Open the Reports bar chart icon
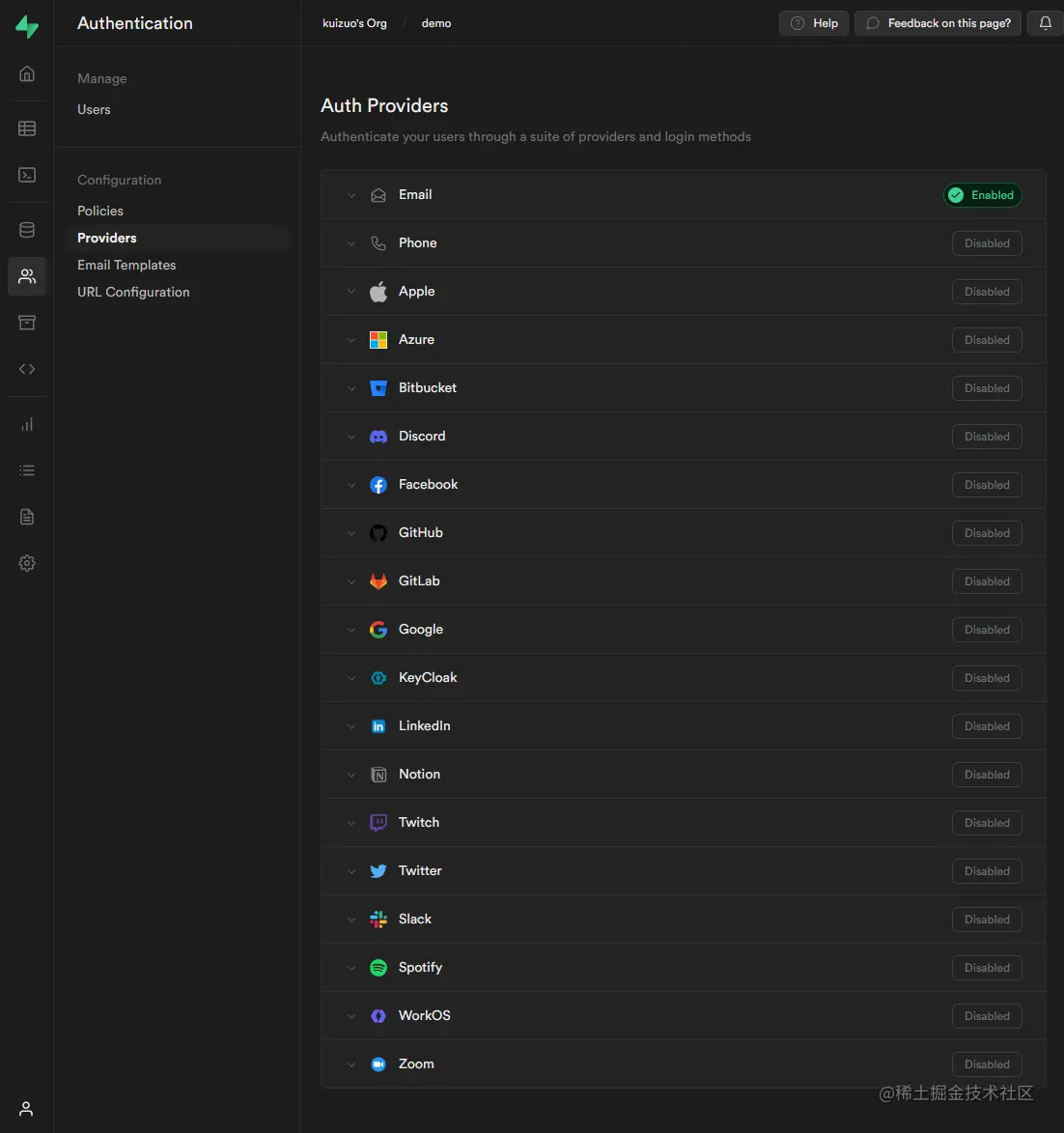The width and height of the screenshot is (1064, 1133). [x=27, y=424]
